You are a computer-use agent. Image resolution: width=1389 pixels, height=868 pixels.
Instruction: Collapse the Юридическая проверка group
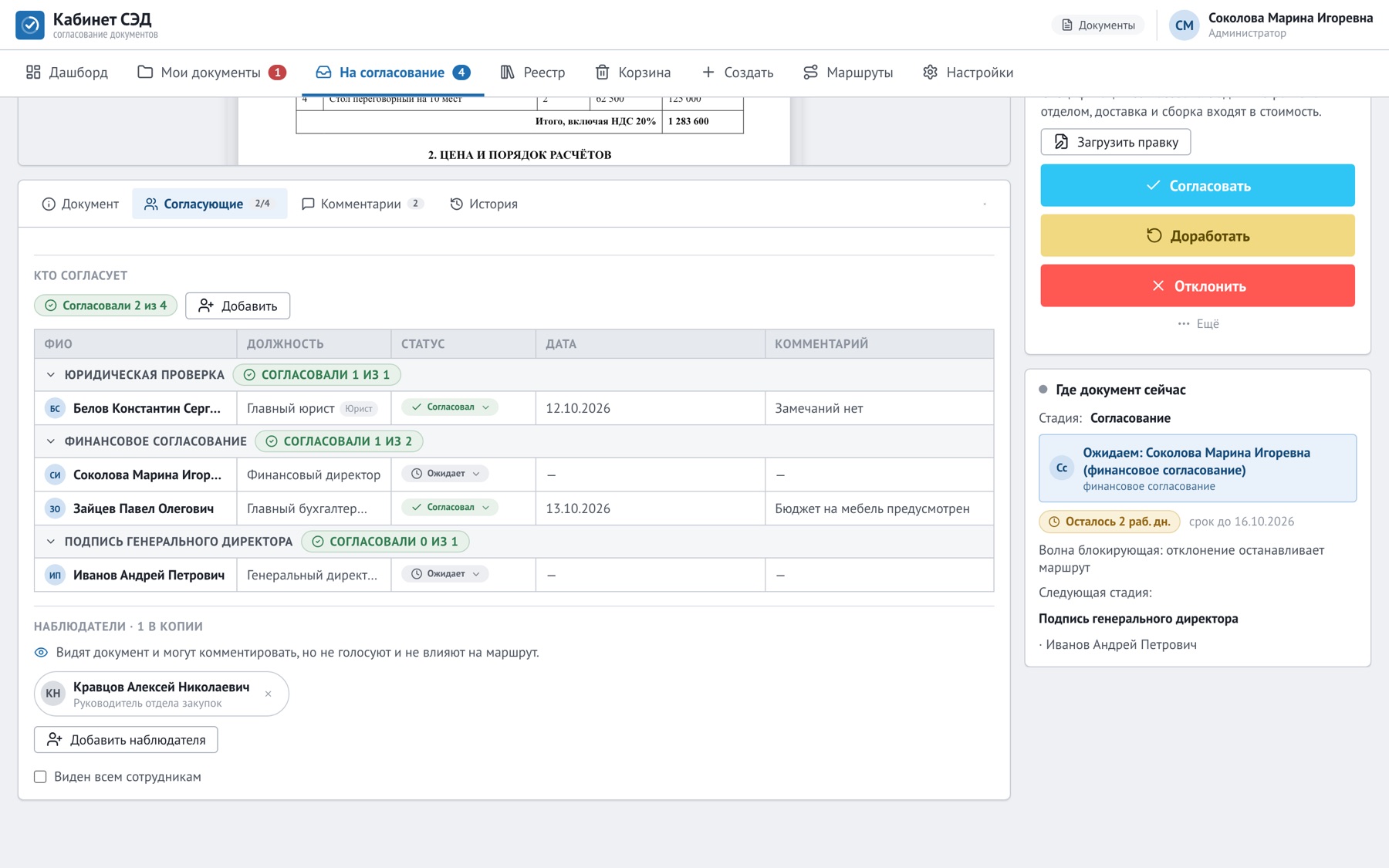51,375
